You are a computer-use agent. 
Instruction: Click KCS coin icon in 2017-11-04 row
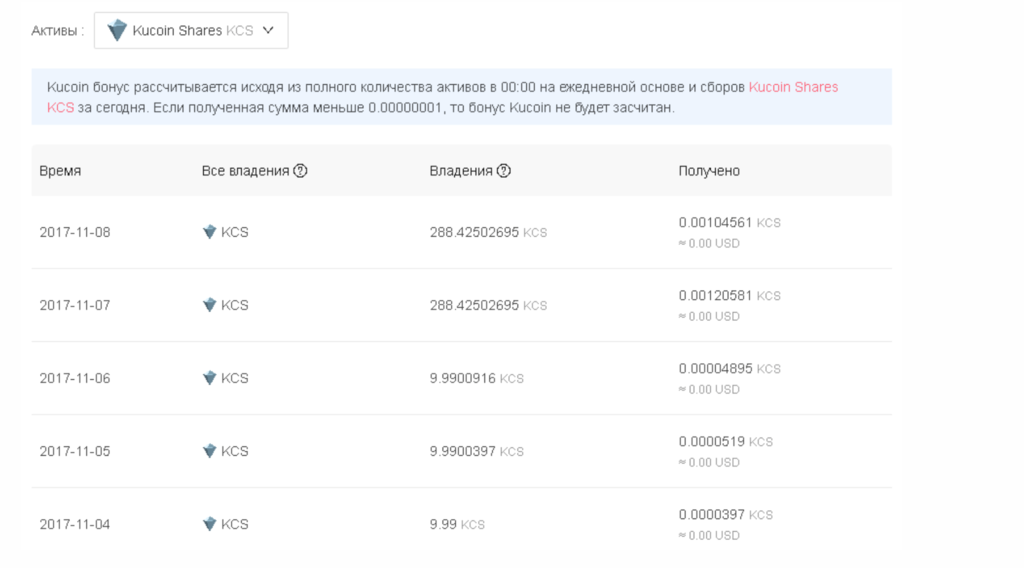pos(209,524)
